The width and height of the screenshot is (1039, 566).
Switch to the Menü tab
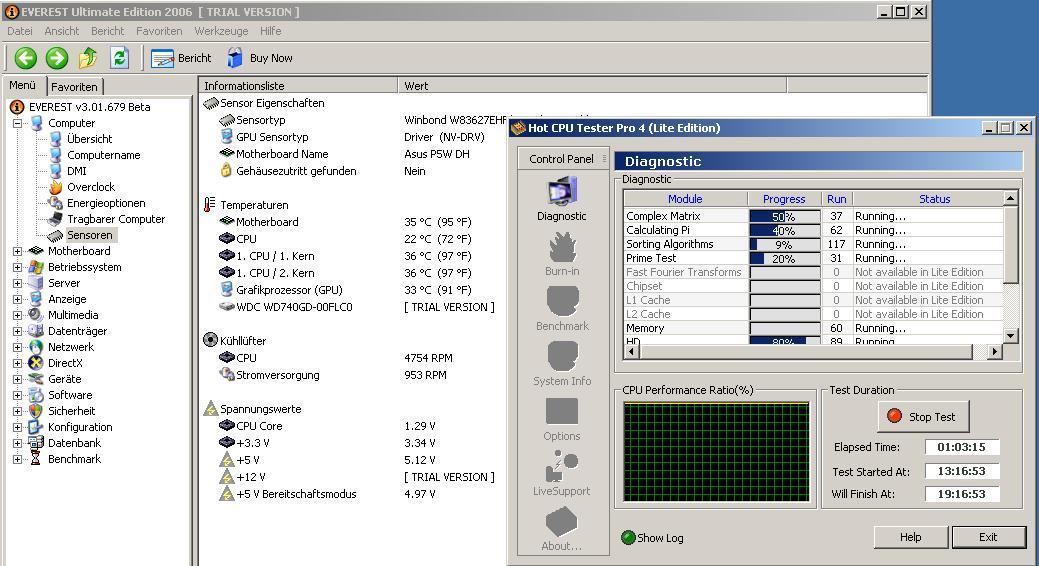pyautogui.click(x=23, y=85)
